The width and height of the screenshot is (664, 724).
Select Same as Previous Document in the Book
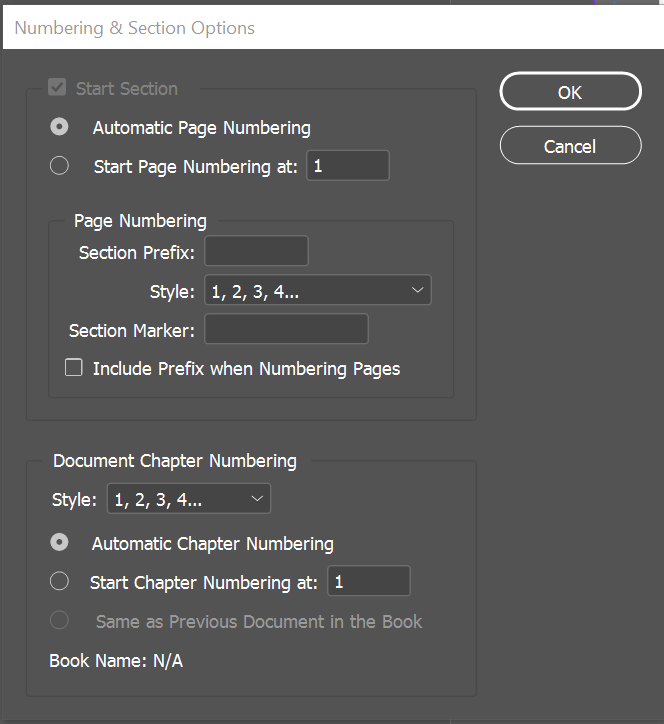[x=59, y=620]
